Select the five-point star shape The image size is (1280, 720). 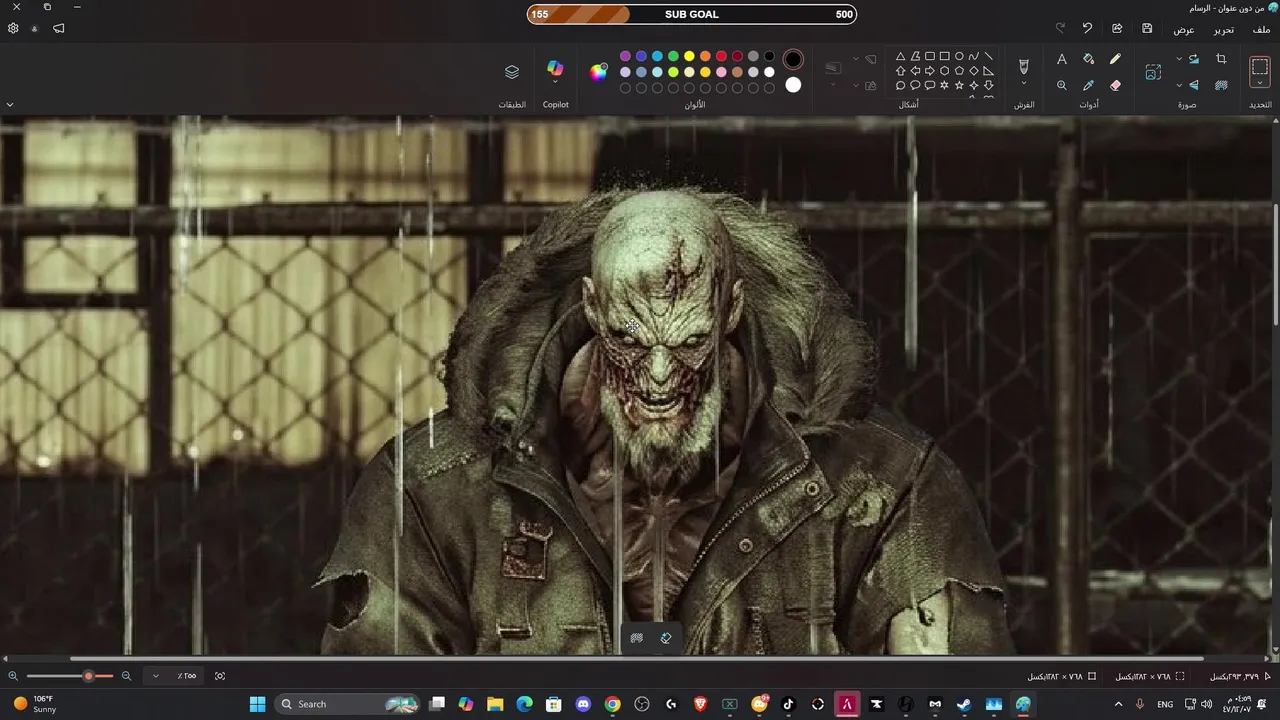(x=959, y=86)
